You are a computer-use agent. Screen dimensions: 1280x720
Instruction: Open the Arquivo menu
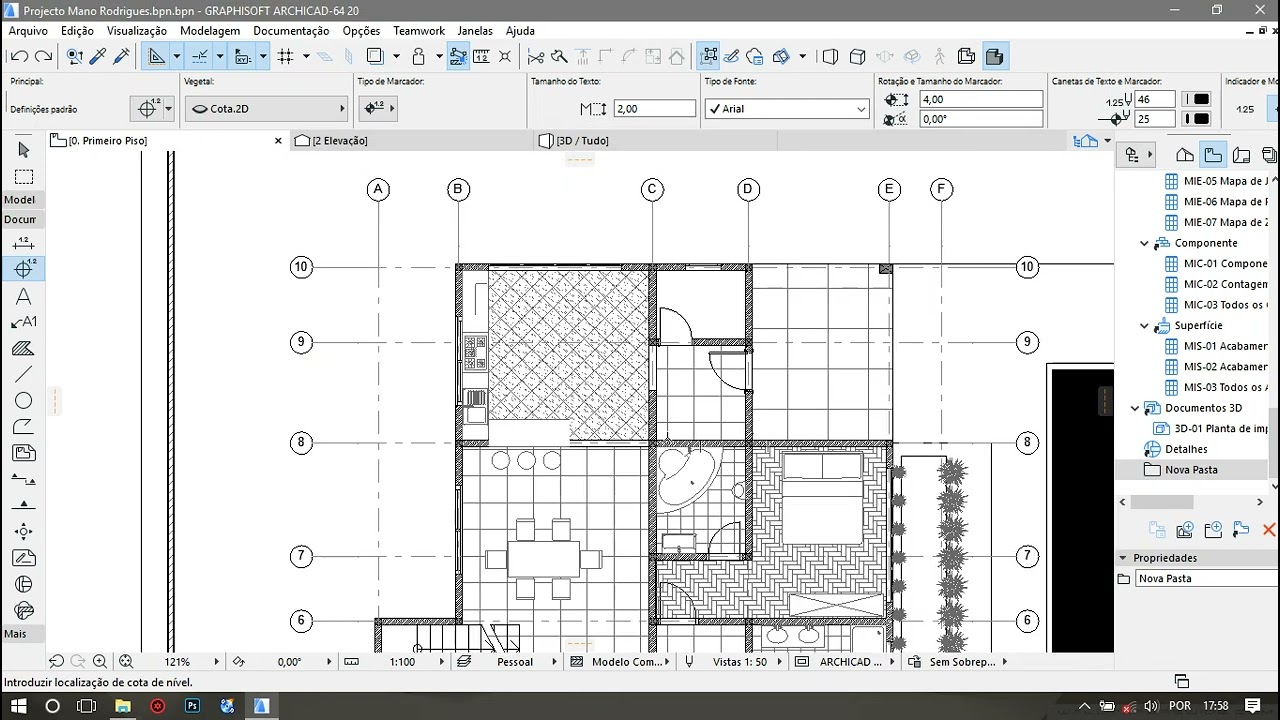[x=28, y=31]
